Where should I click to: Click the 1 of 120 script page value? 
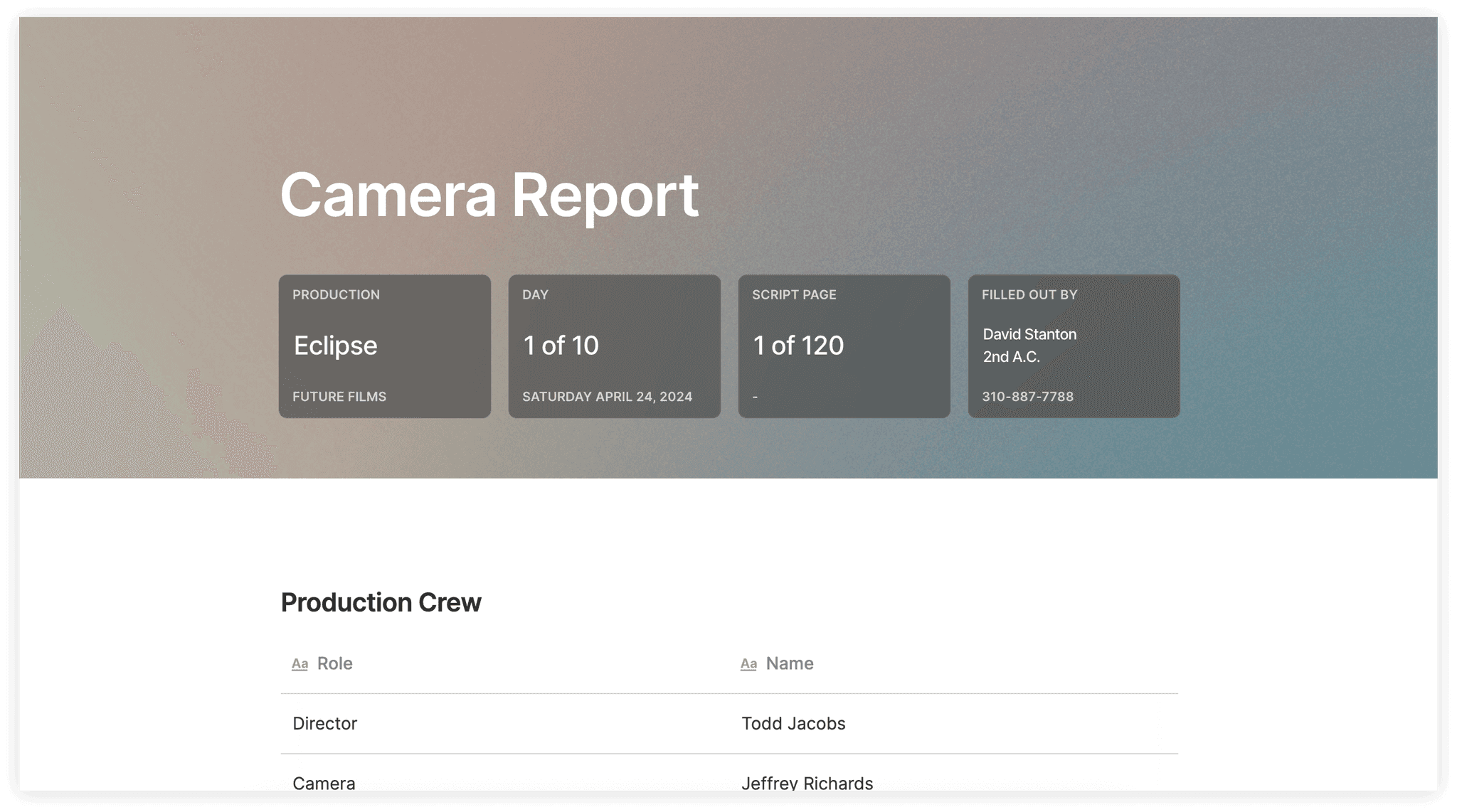coord(798,346)
